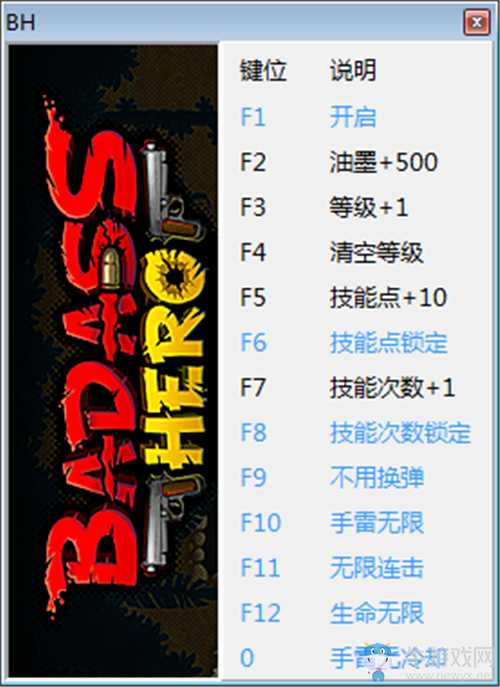Toggle the F1 开启 option
This screenshot has width=500, height=687.
pyautogui.click(x=353, y=117)
